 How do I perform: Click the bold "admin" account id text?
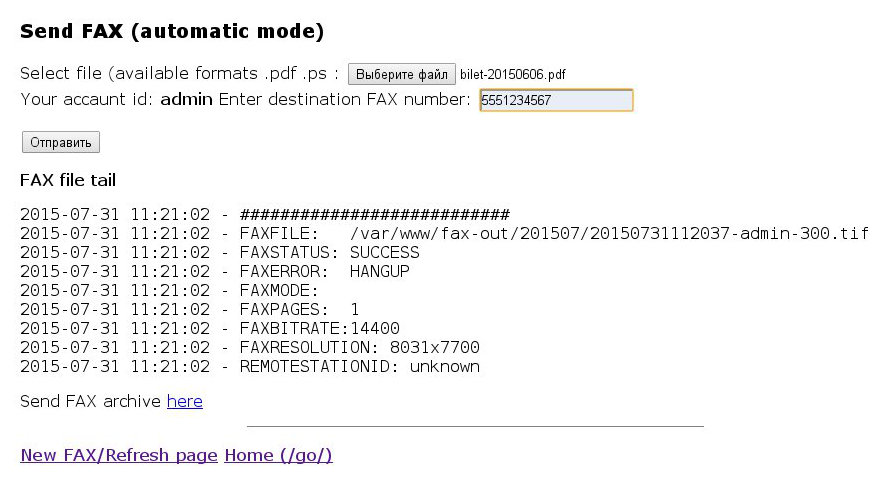(186, 99)
